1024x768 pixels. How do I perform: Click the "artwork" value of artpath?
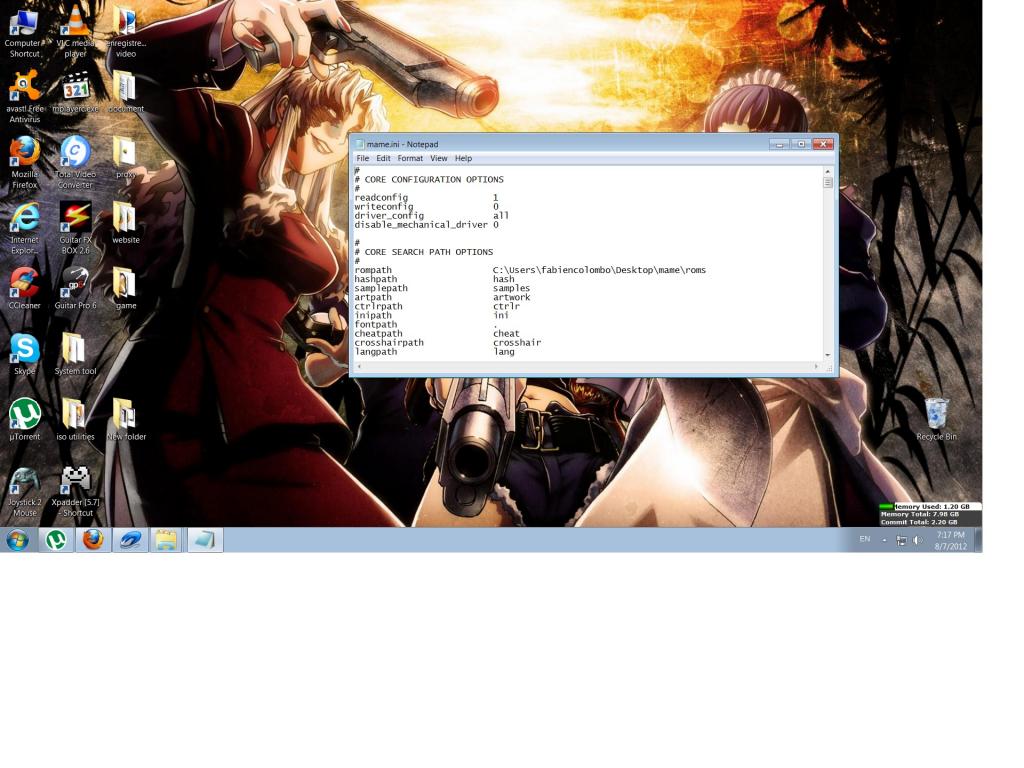511,297
